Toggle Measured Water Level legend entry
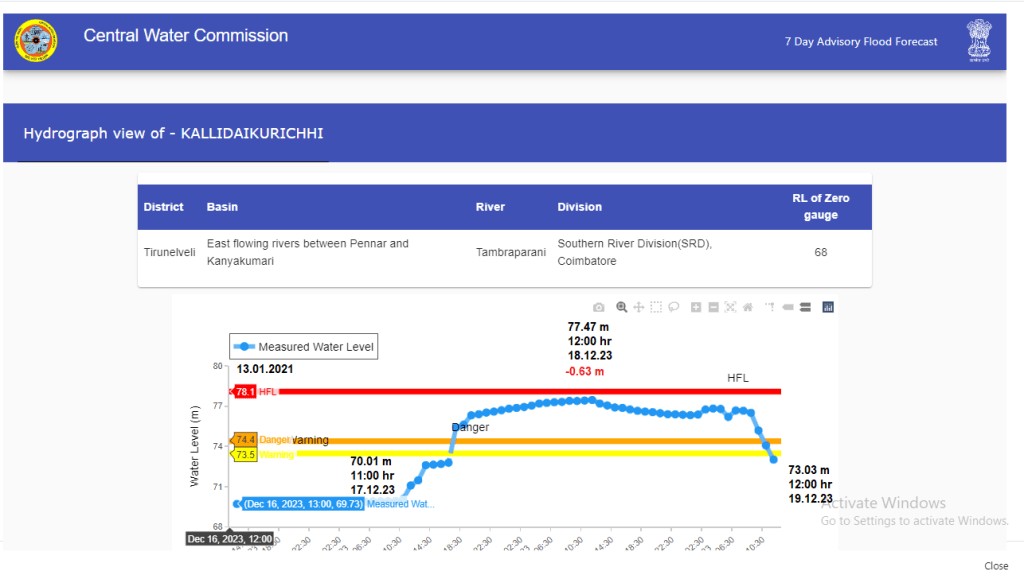1024x579 pixels. point(304,347)
